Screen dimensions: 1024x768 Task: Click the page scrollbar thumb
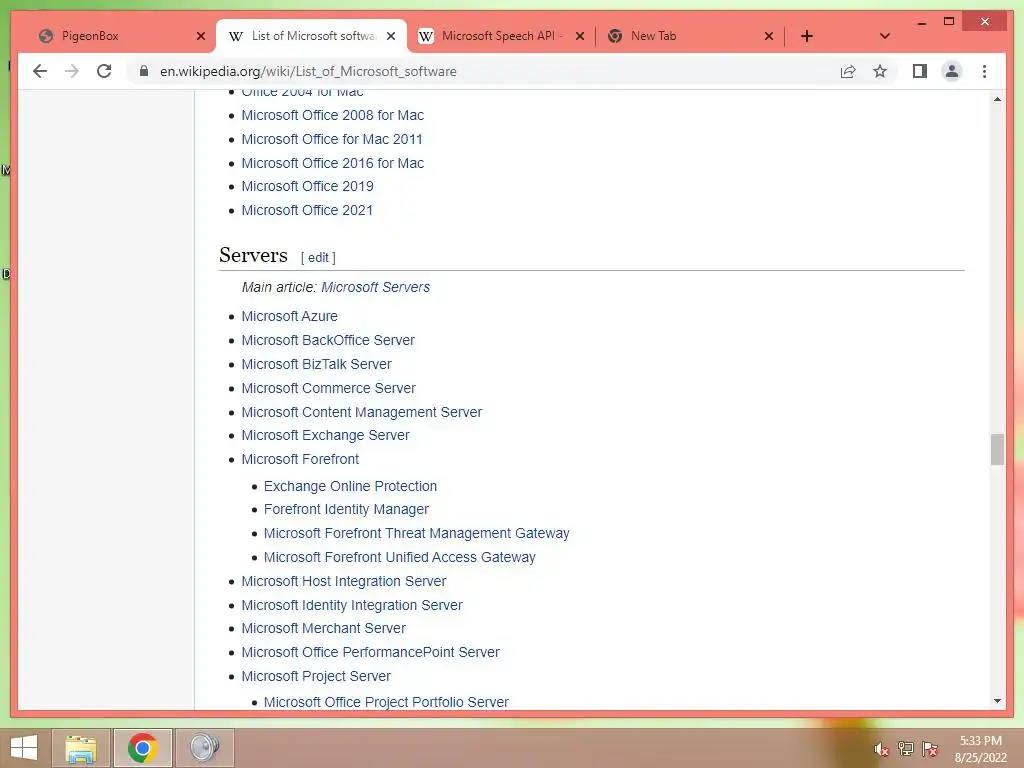point(997,449)
